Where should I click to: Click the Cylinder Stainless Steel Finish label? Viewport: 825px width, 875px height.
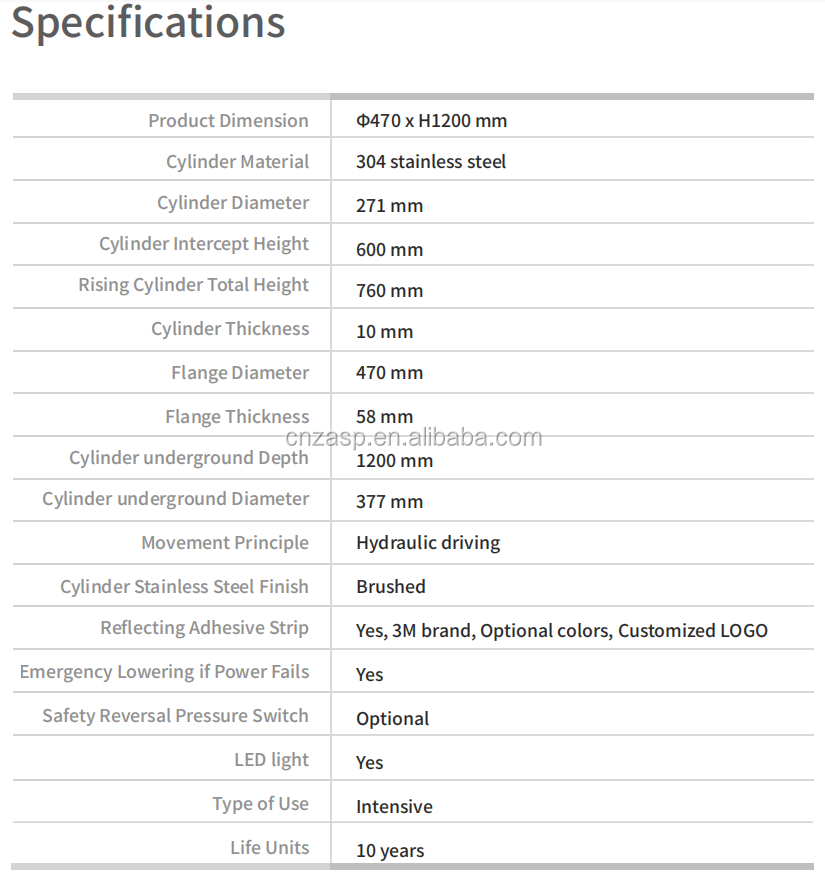(x=184, y=587)
